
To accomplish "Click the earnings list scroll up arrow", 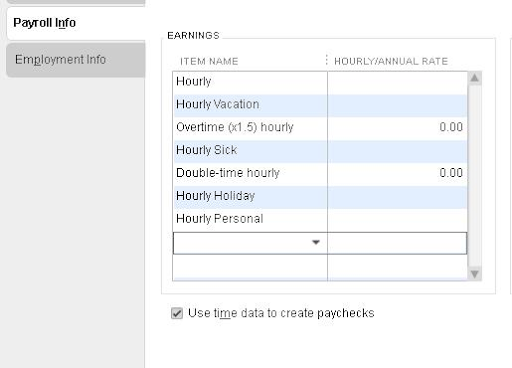I will (475, 78).
